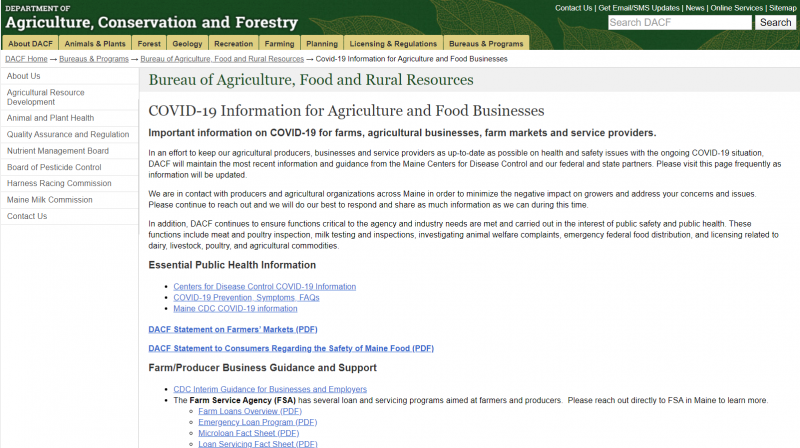Open Microloan Fact Sheet PDF link
800x448 pixels.
point(248,433)
